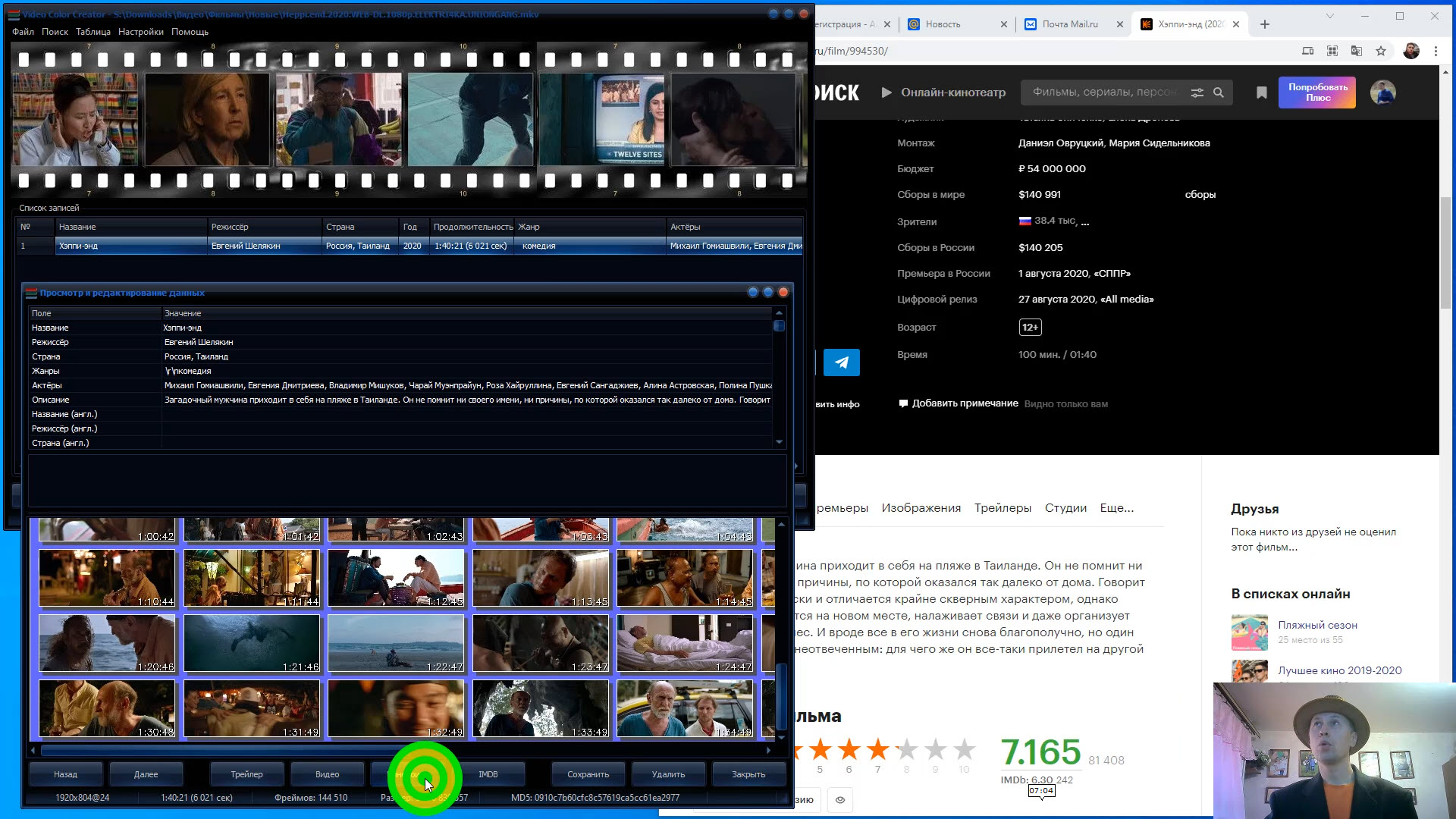Select thumbnail at 1:22:47

click(x=396, y=643)
